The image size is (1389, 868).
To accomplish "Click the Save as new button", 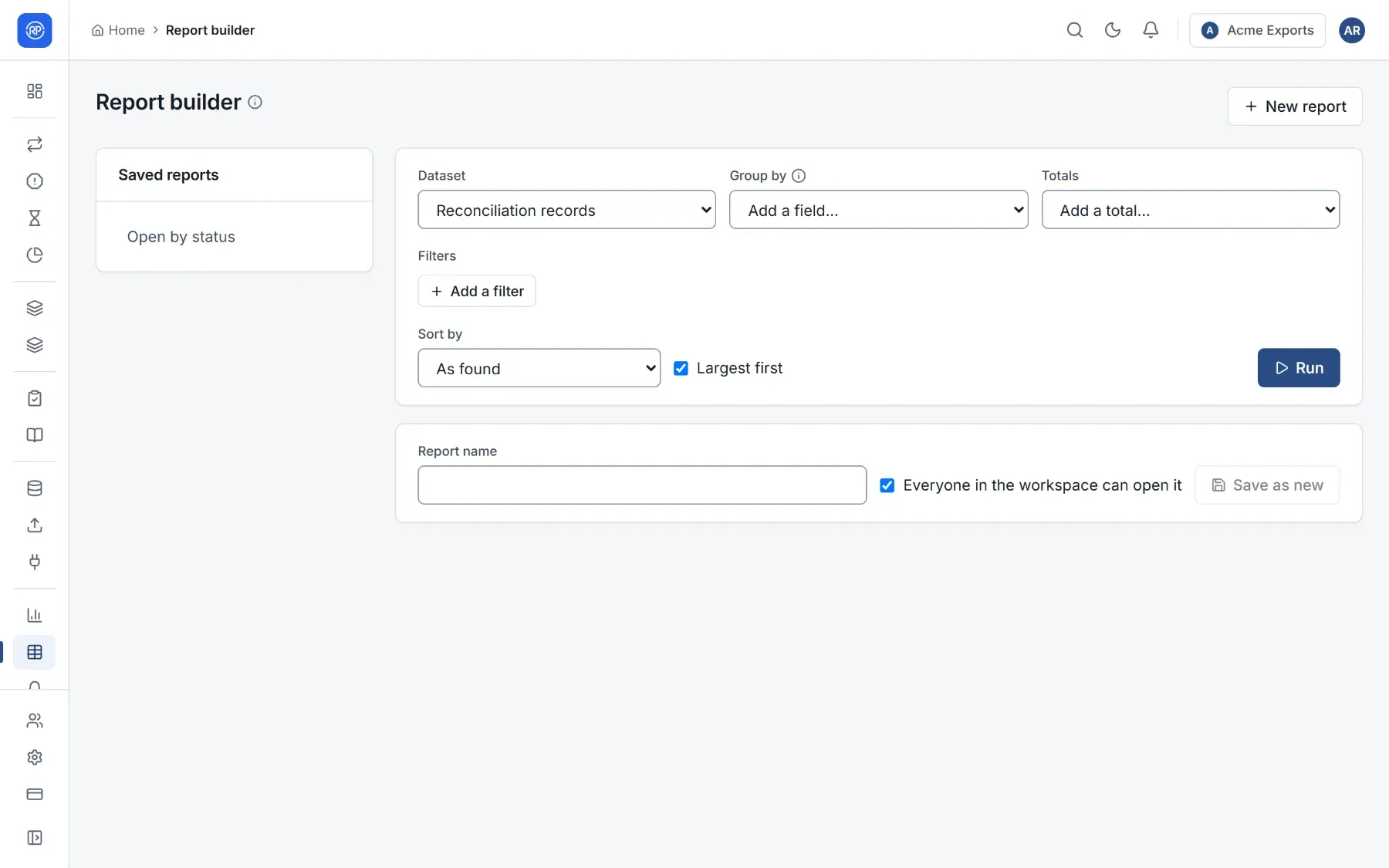I will [1266, 485].
